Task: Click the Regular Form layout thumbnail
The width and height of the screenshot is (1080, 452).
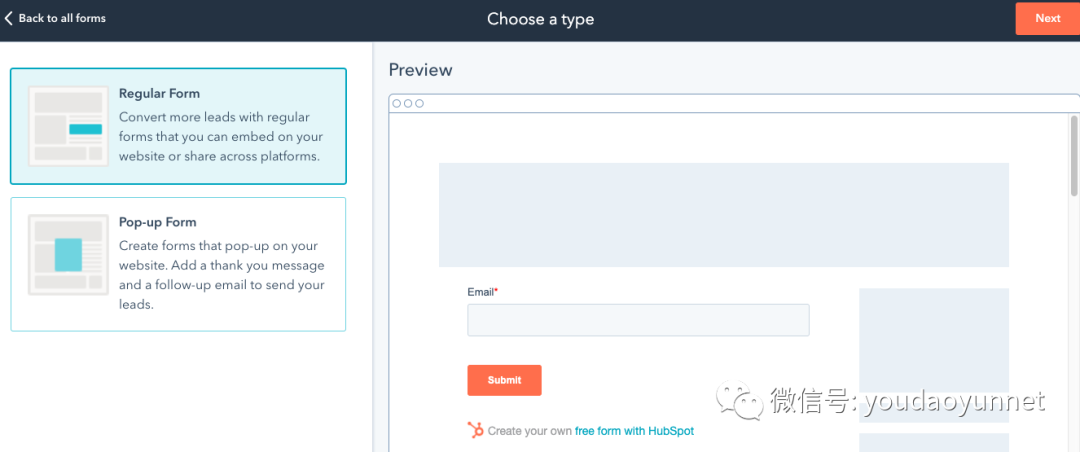Action: [68, 126]
